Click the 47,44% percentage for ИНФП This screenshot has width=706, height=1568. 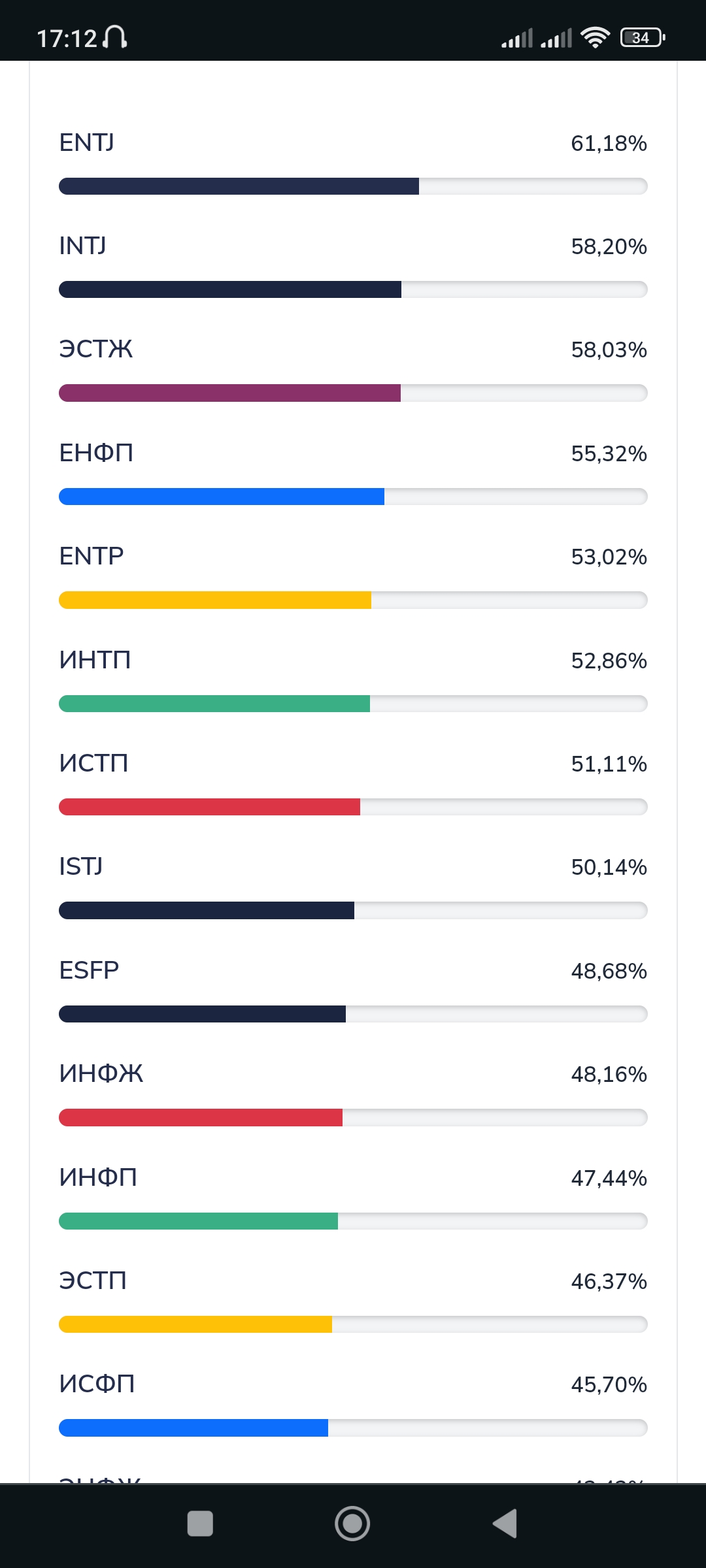(609, 1178)
